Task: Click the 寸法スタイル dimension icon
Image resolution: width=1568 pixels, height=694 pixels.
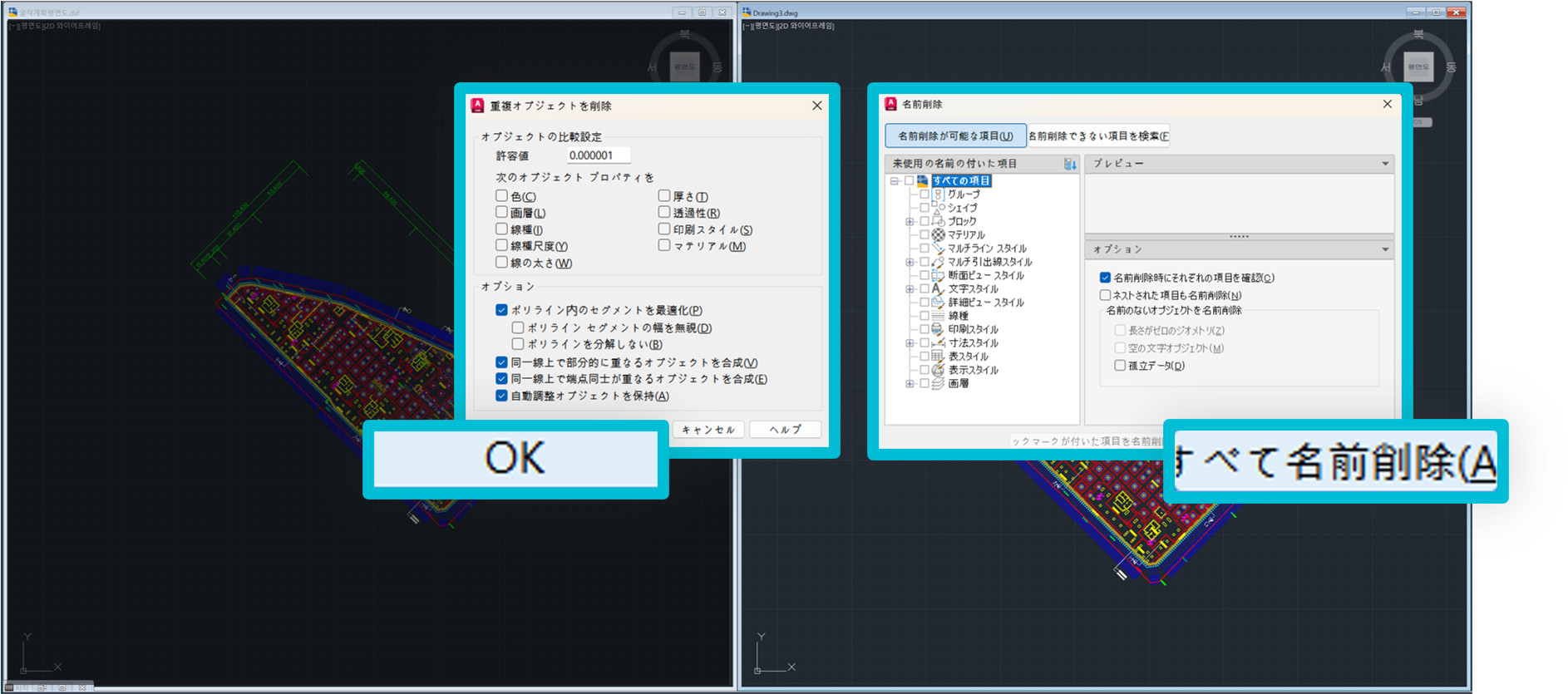Action: pos(938,342)
